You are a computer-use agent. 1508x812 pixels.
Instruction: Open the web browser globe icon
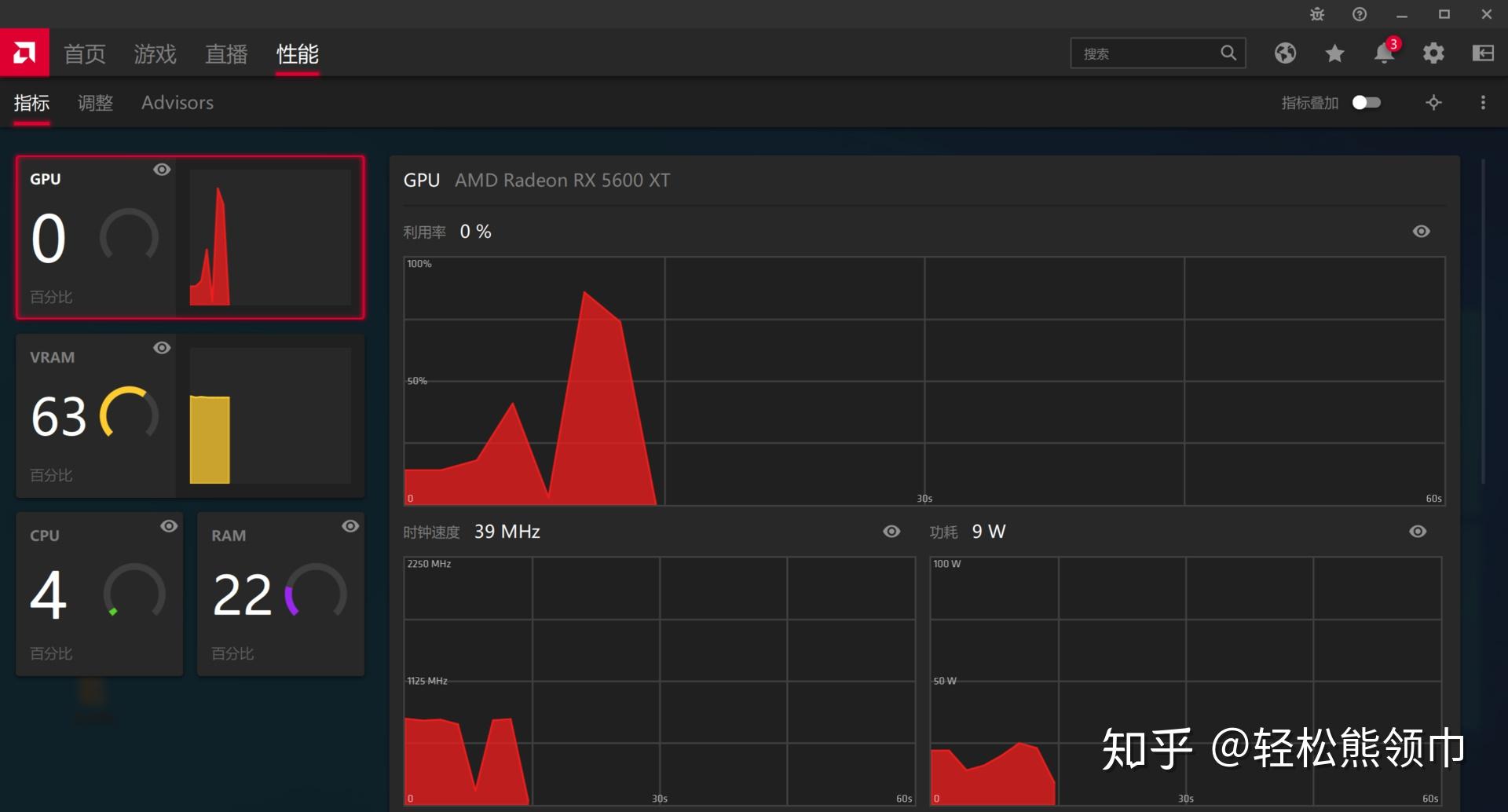[x=1285, y=53]
